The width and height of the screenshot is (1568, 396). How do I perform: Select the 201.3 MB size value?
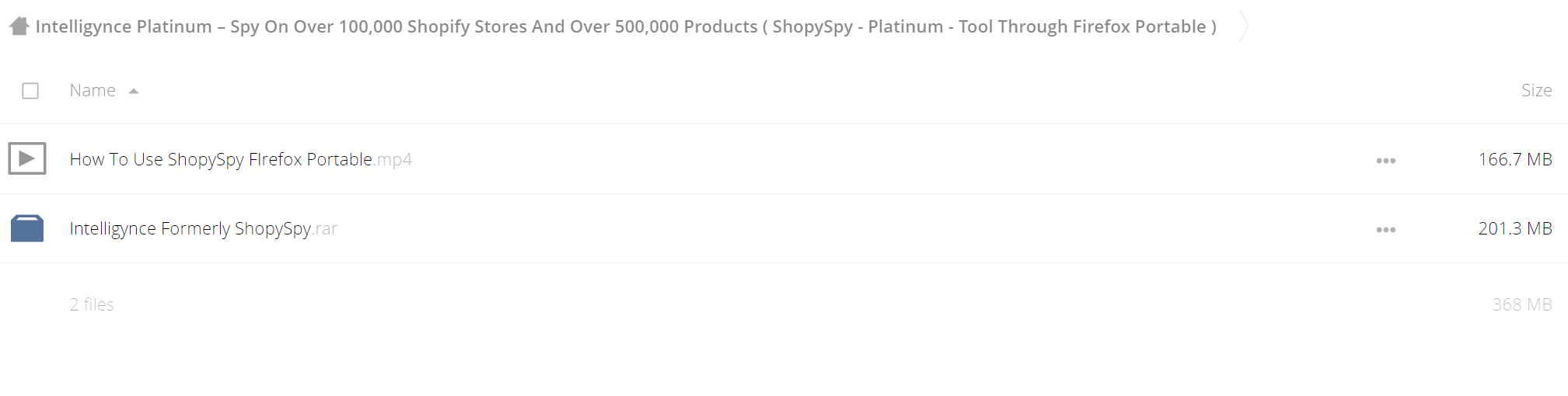tap(1514, 228)
